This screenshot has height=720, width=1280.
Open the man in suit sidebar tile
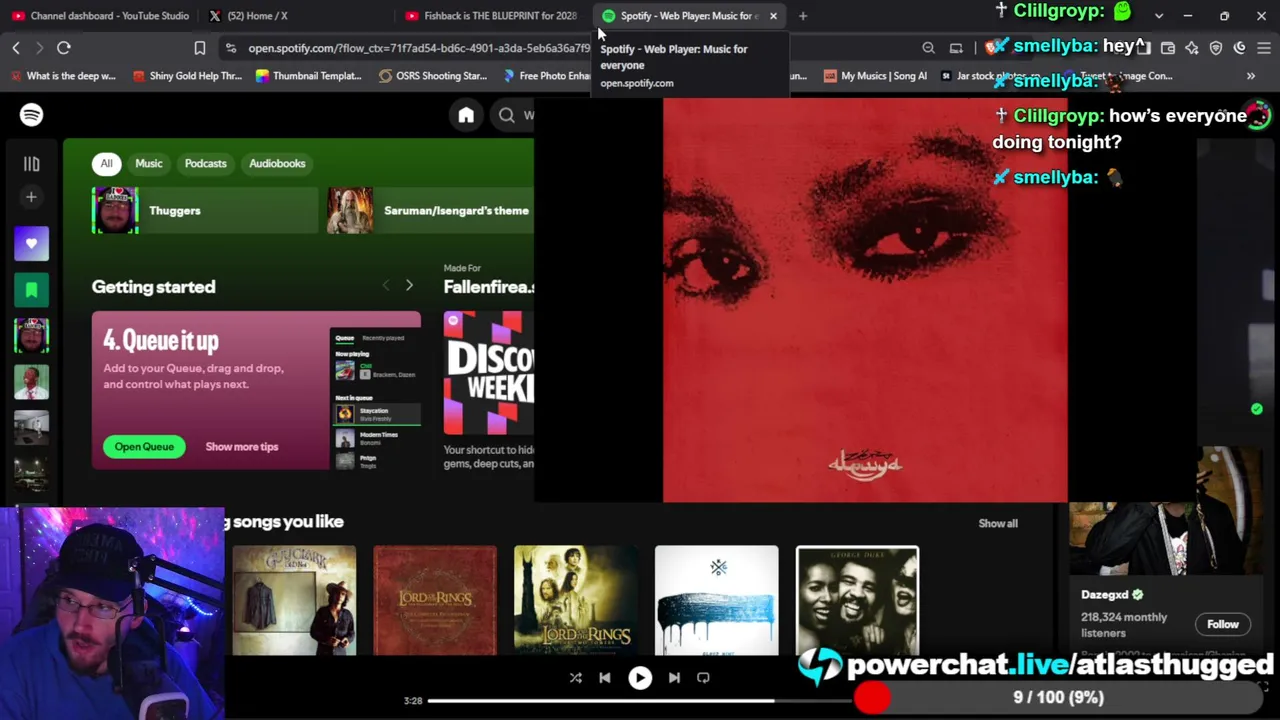[31, 381]
